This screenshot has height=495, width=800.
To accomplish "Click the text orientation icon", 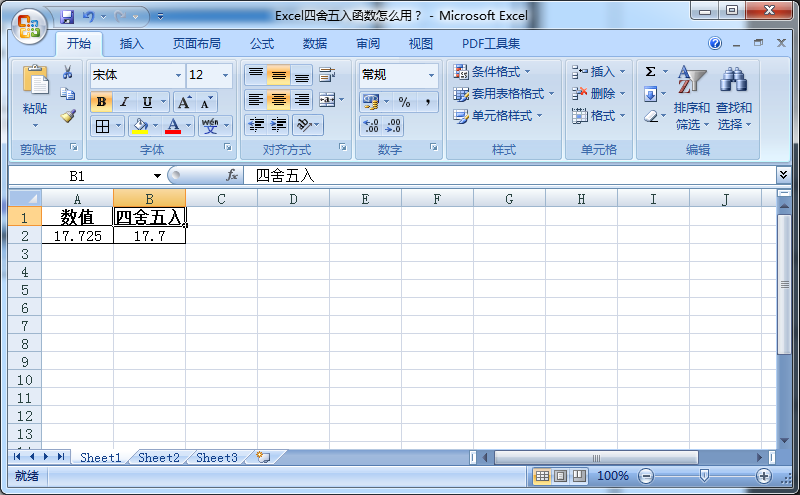I will coord(304,125).
